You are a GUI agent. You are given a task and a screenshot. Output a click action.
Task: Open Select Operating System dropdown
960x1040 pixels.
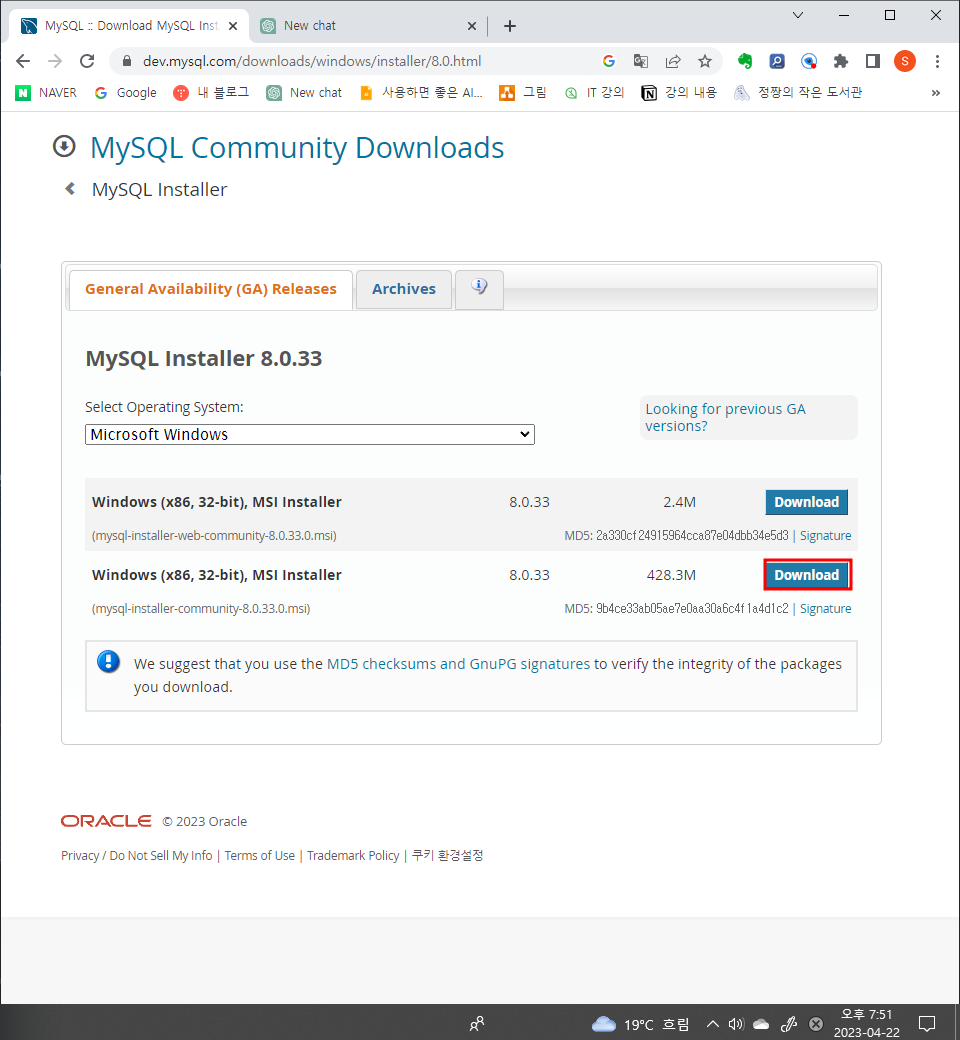point(310,434)
